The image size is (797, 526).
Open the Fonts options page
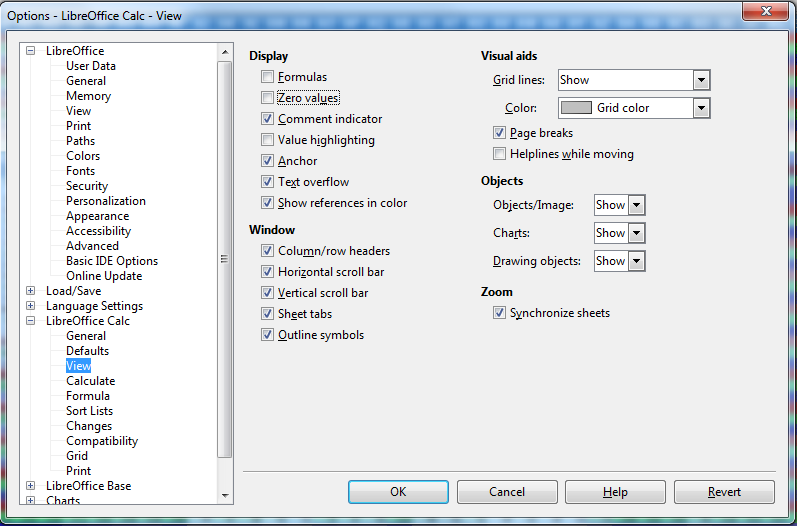(x=80, y=171)
